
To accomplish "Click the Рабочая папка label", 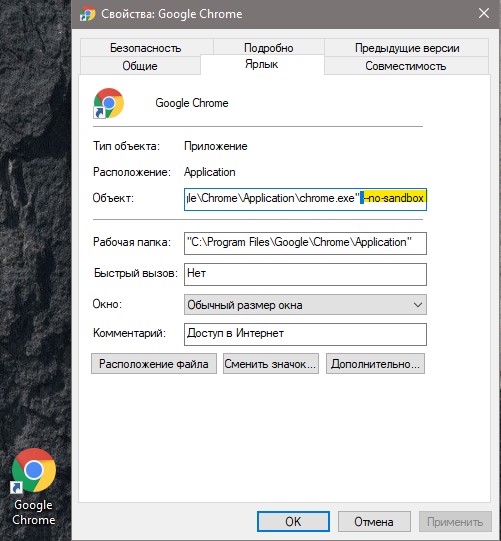I will (x=132, y=242).
